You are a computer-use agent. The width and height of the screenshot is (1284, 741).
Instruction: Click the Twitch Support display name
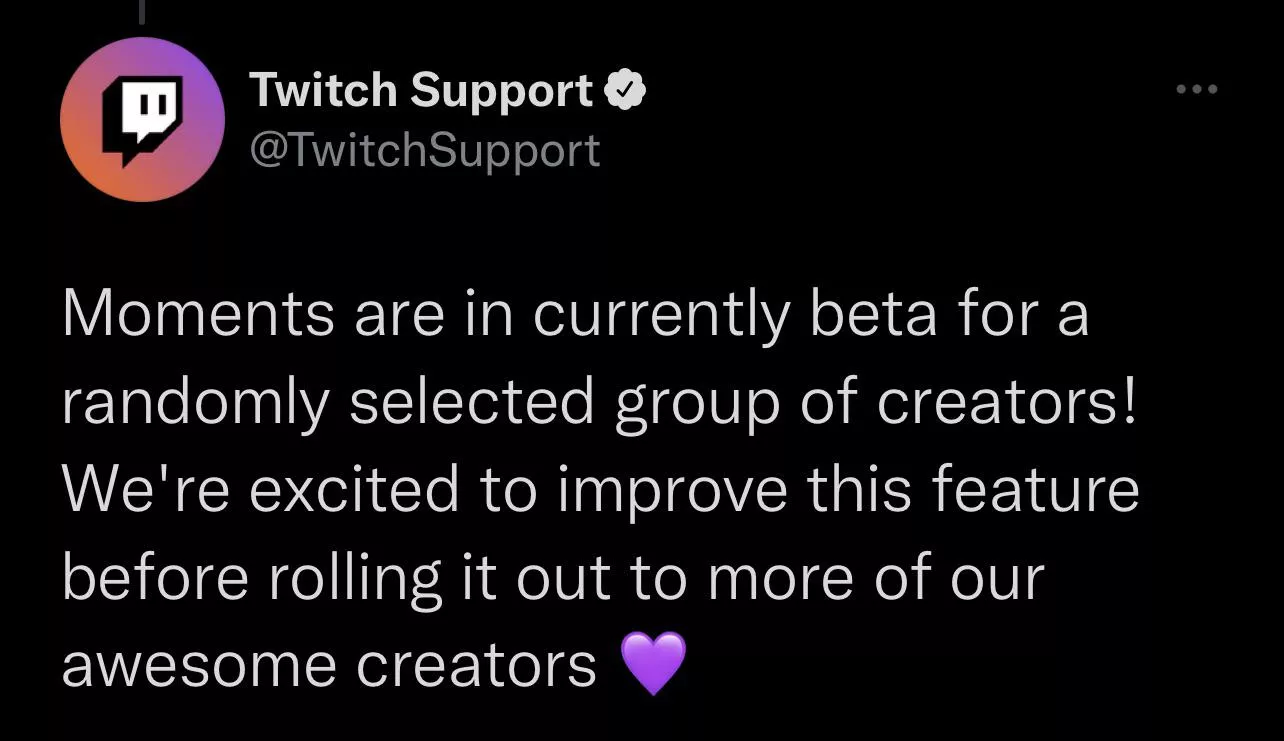[x=421, y=91]
